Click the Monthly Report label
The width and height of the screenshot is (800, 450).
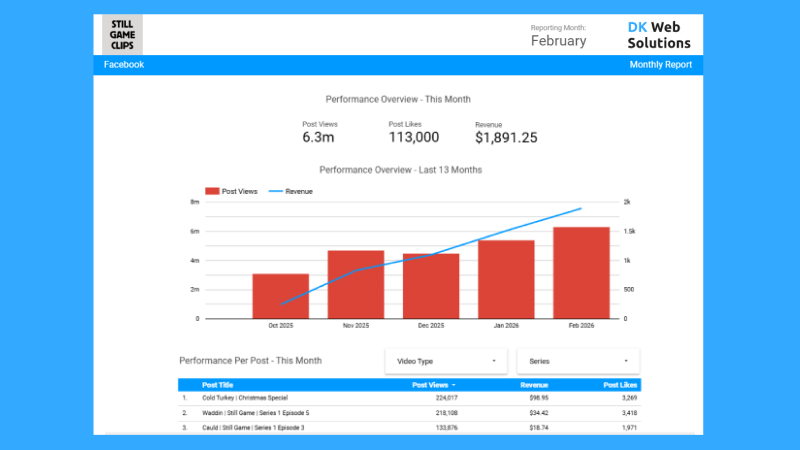pos(661,65)
